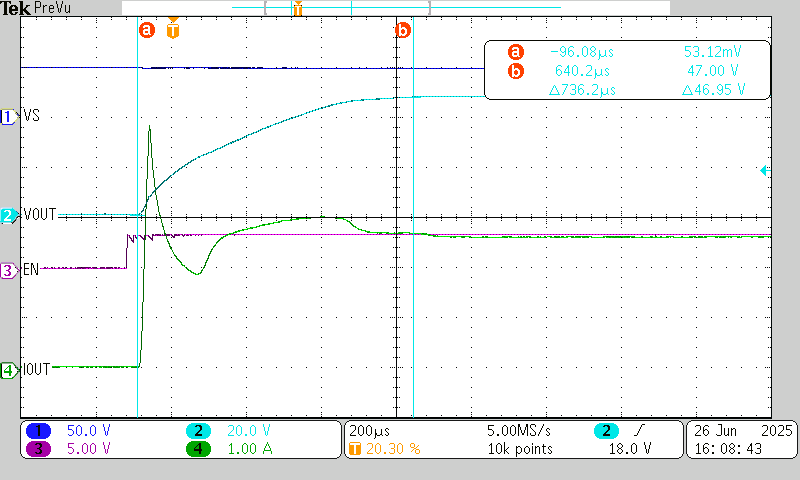
Task: Toggle channel 4 badge showing 1.00 A
Action: click(x=199, y=448)
